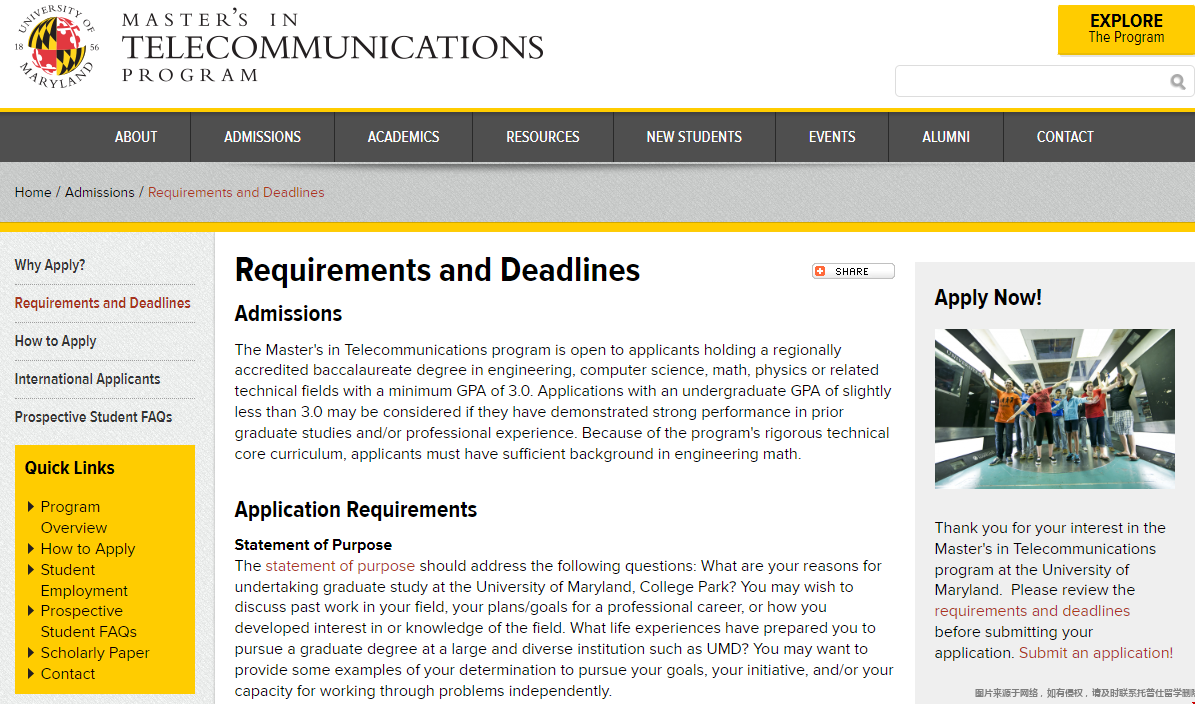Click the statement of purpose link
Image resolution: width=1195 pixels, height=704 pixels.
tap(340, 566)
